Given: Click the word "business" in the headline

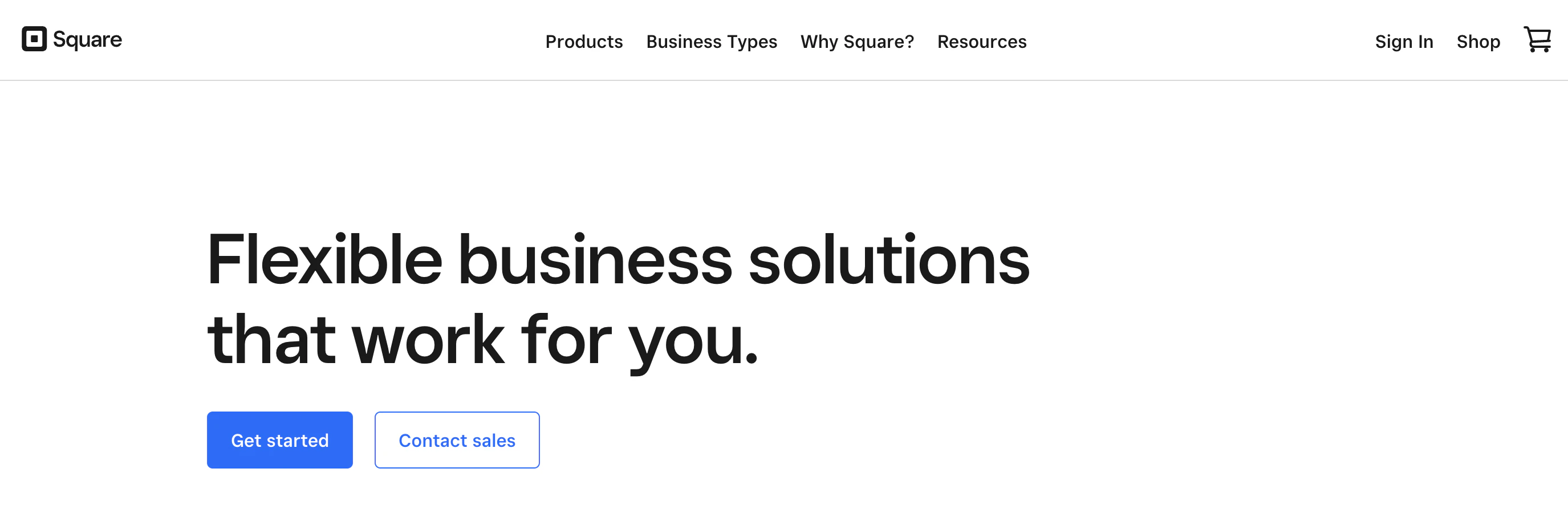Looking at the screenshot, I should (595, 259).
